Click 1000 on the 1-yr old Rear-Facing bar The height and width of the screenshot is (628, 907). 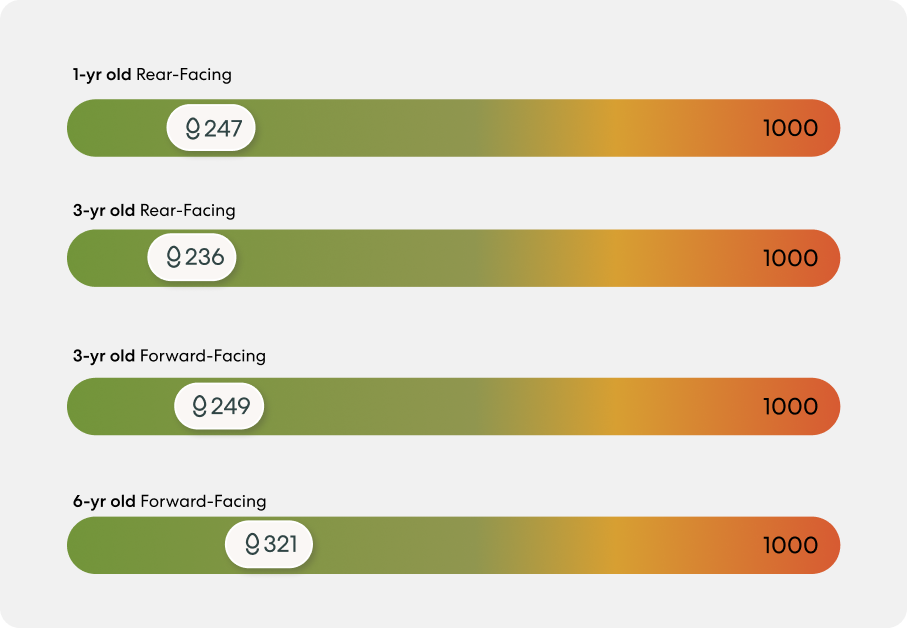pos(790,128)
